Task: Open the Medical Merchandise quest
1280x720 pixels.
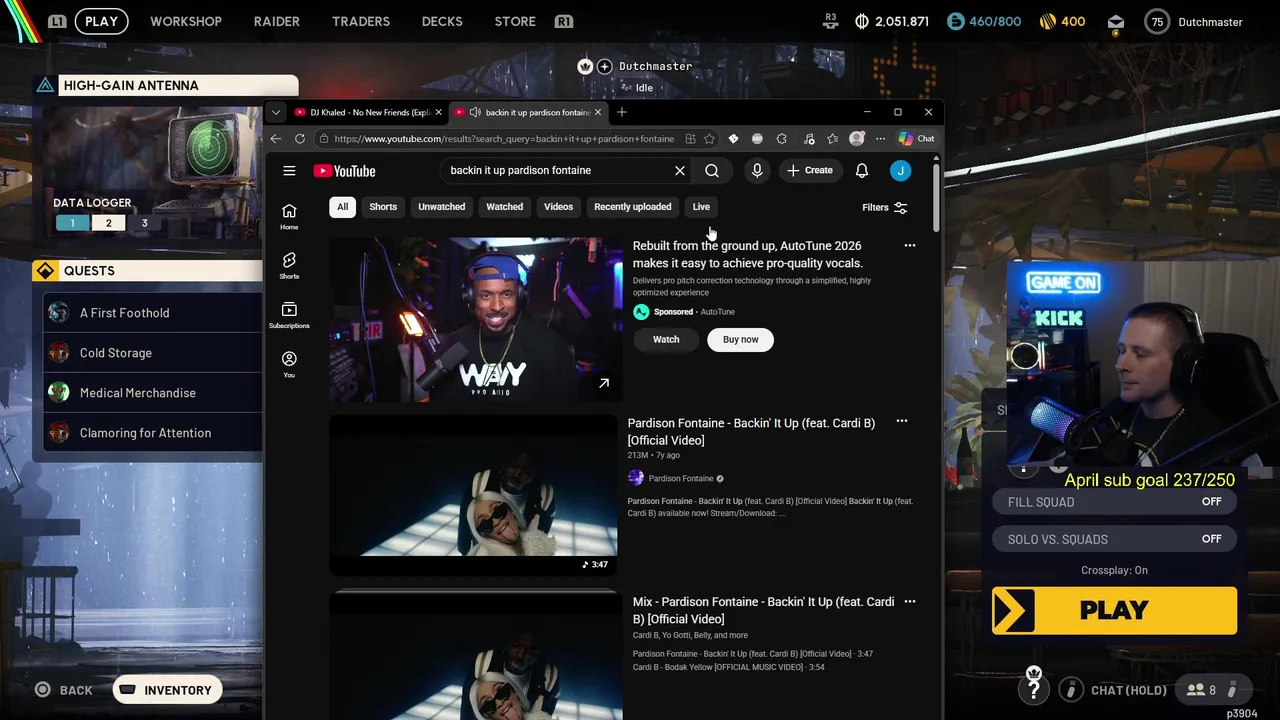Action: coord(153,393)
